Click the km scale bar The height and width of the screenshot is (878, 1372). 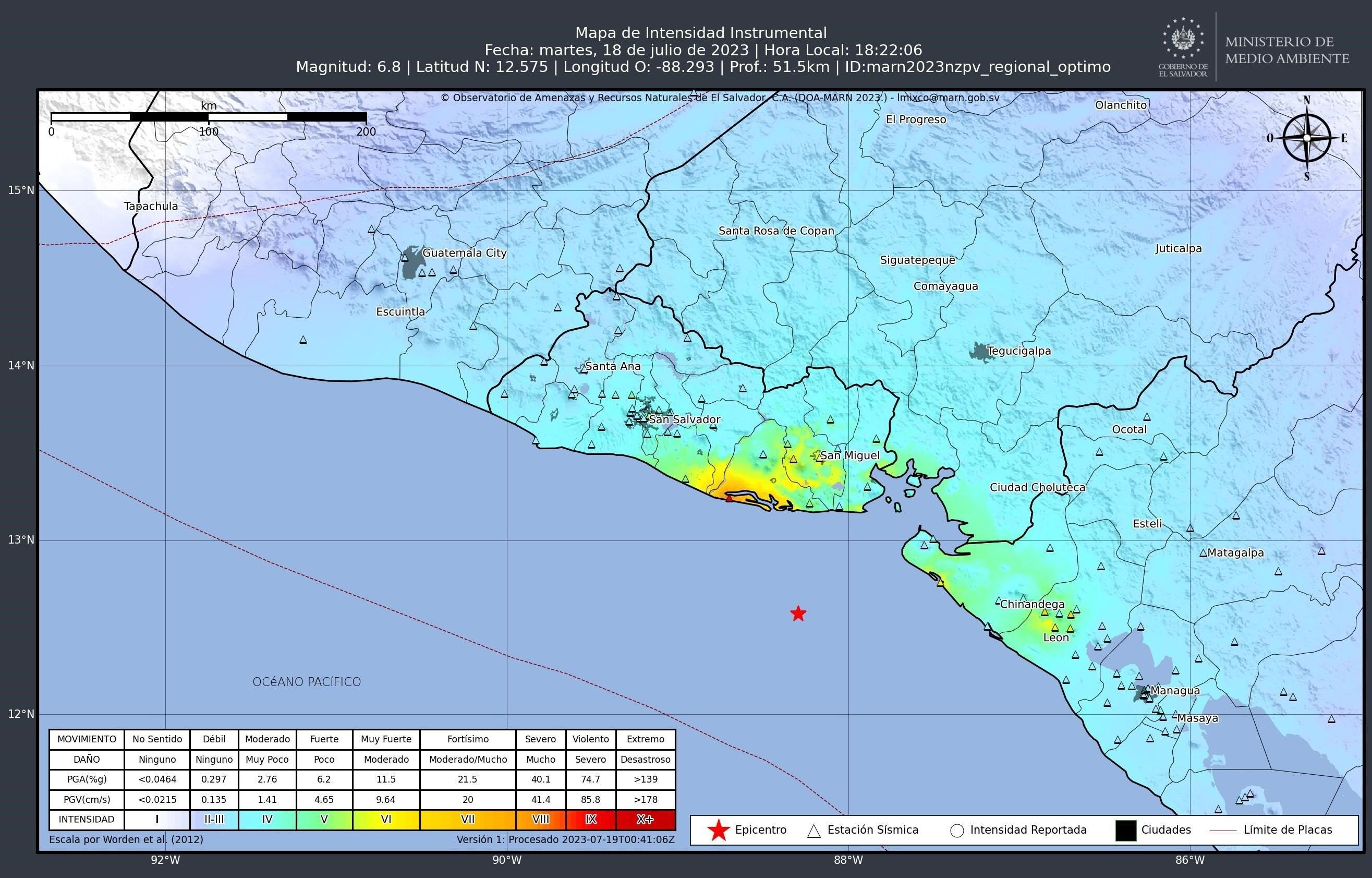pos(209,117)
